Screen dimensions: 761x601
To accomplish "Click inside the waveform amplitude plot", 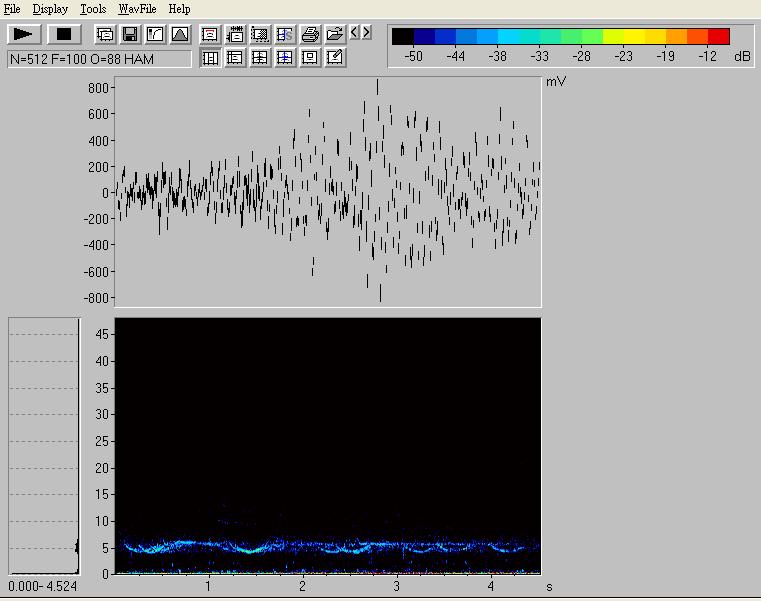I will coord(328,192).
